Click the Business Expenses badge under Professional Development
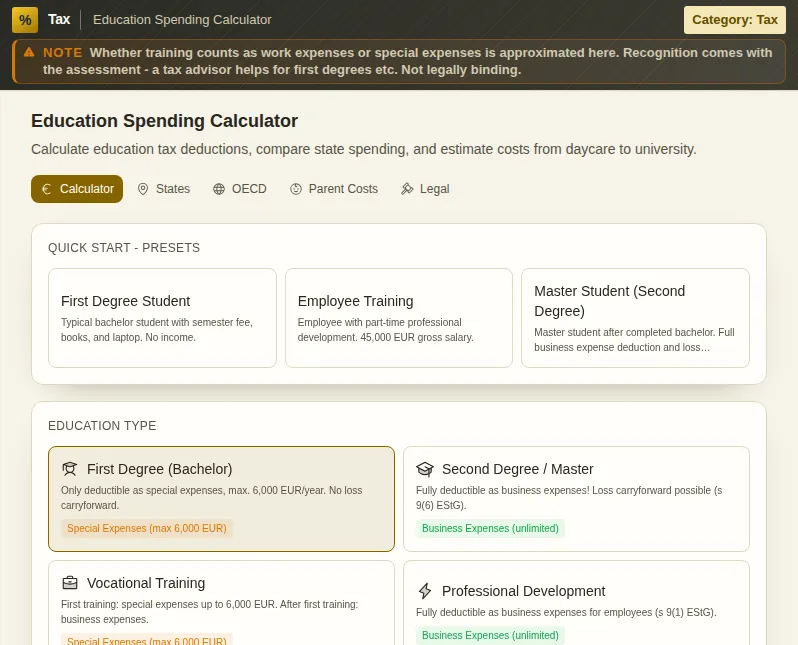The image size is (798, 645). [x=490, y=635]
